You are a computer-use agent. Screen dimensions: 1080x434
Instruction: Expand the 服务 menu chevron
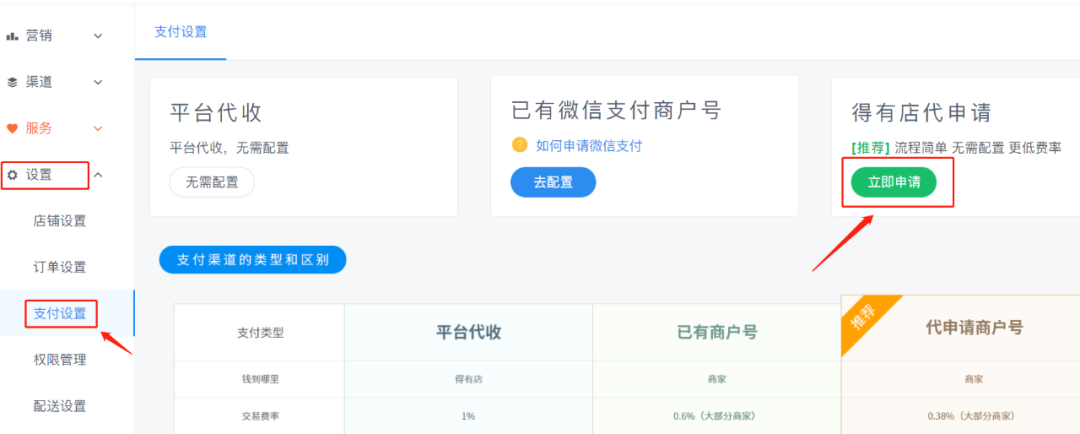98,128
